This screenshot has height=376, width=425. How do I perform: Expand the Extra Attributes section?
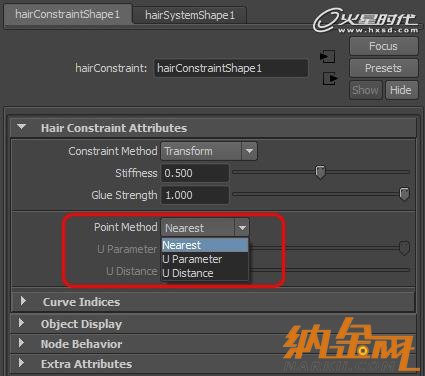pos(21,363)
